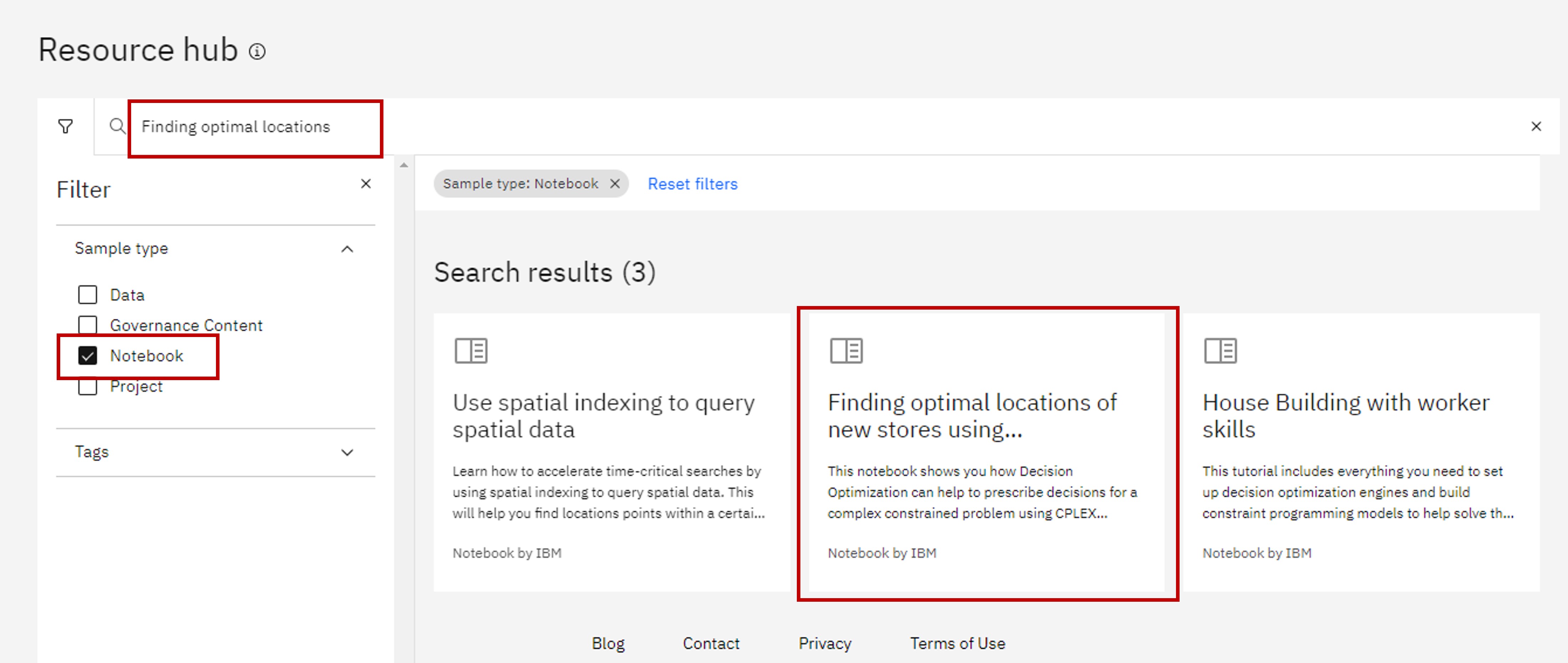Click Reset filters link
This screenshot has width=1568, height=663.
tap(692, 184)
